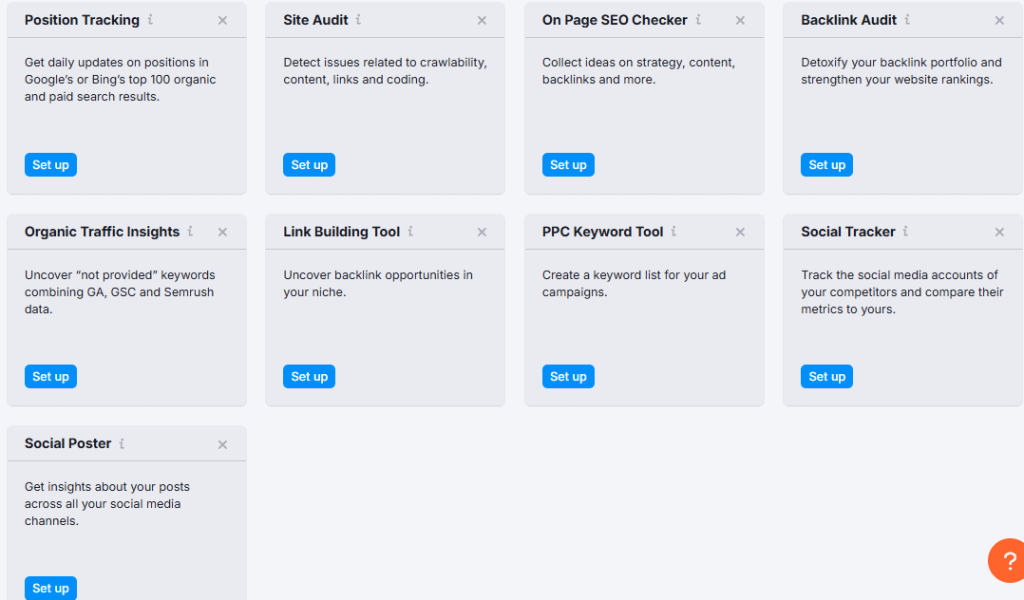Open the Link Building Tool info icon

[x=410, y=231]
